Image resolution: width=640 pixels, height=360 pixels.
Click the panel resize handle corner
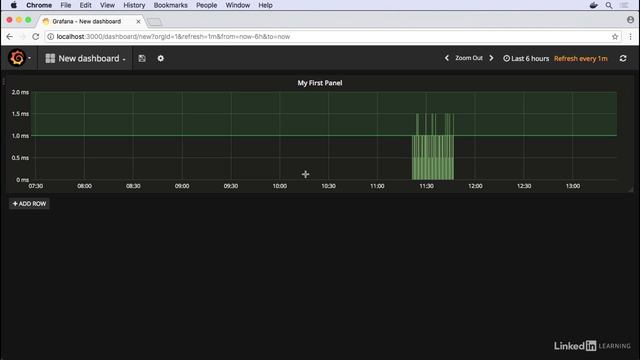tap(631, 189)
